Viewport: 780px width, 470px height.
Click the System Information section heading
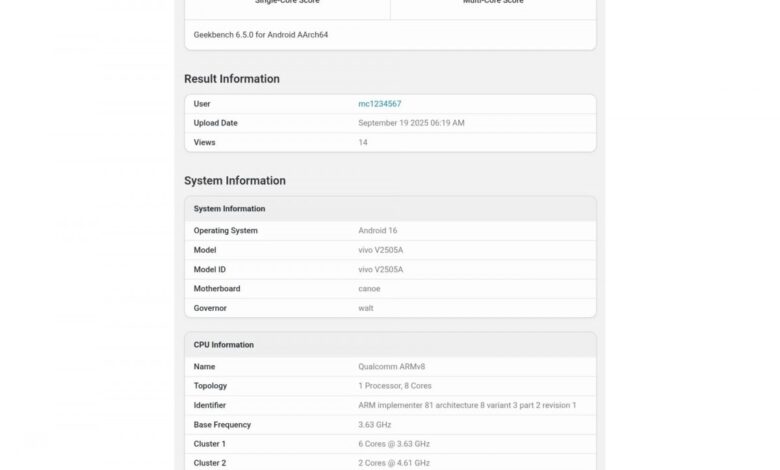[x=235, y=181]
